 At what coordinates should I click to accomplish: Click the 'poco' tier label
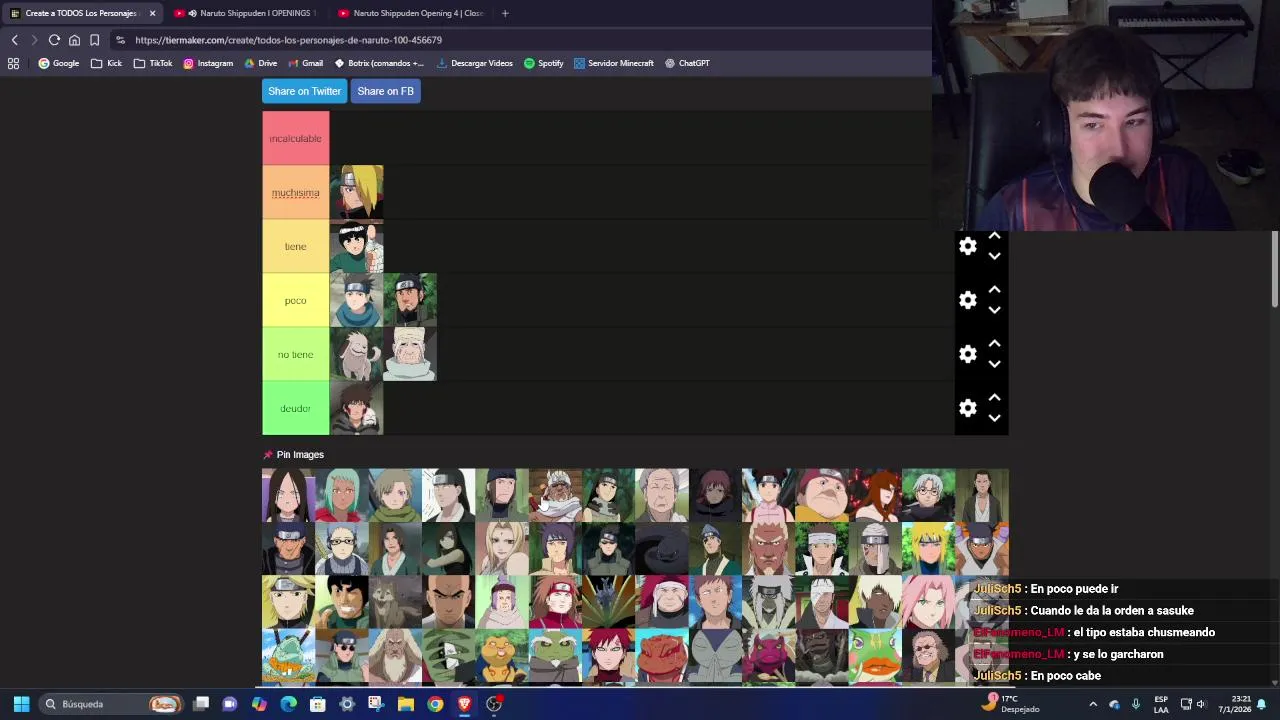pyautogui.click(x=295, y=300)
